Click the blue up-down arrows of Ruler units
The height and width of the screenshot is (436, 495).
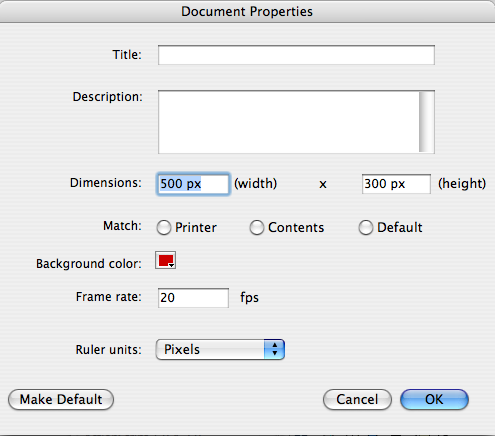(x=274, y=349)
